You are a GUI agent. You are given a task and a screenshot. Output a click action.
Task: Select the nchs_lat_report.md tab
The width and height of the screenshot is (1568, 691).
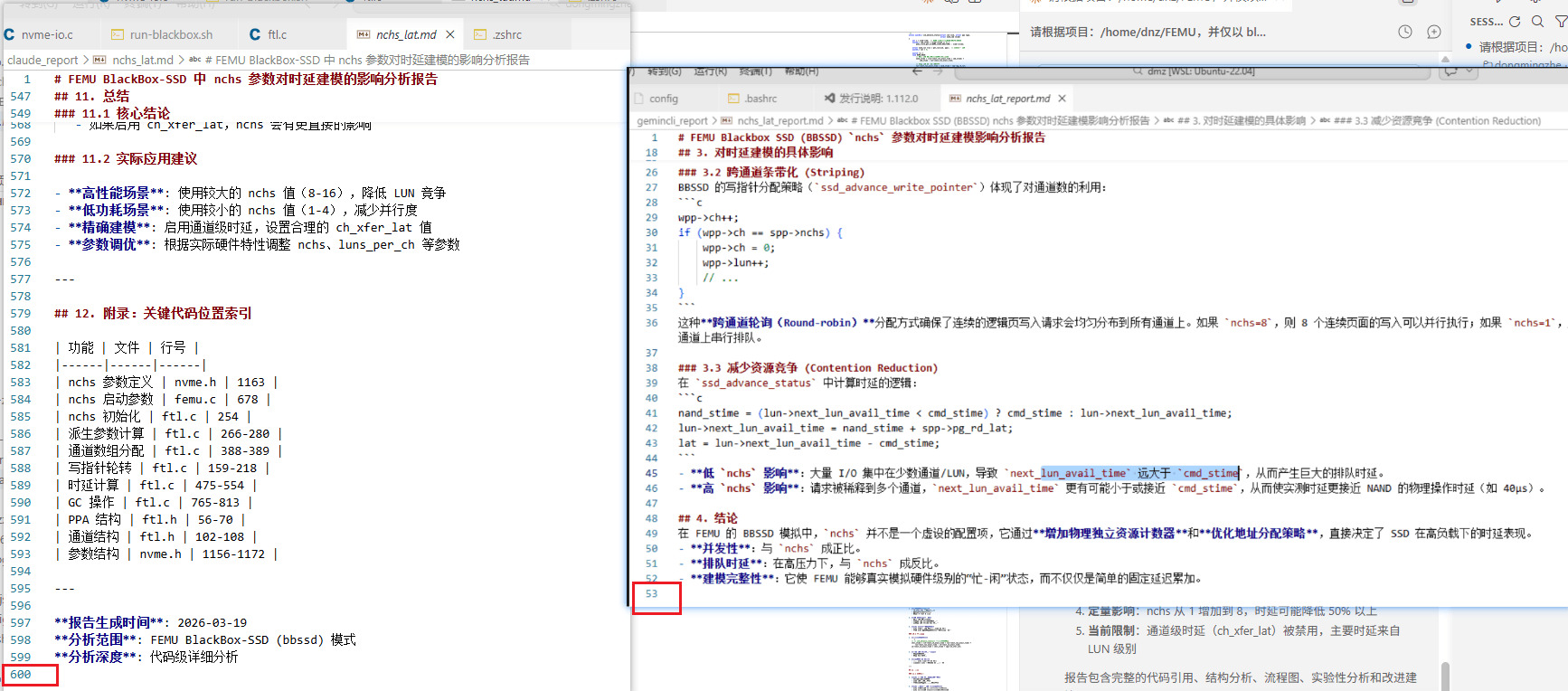tap(1007, 99)
